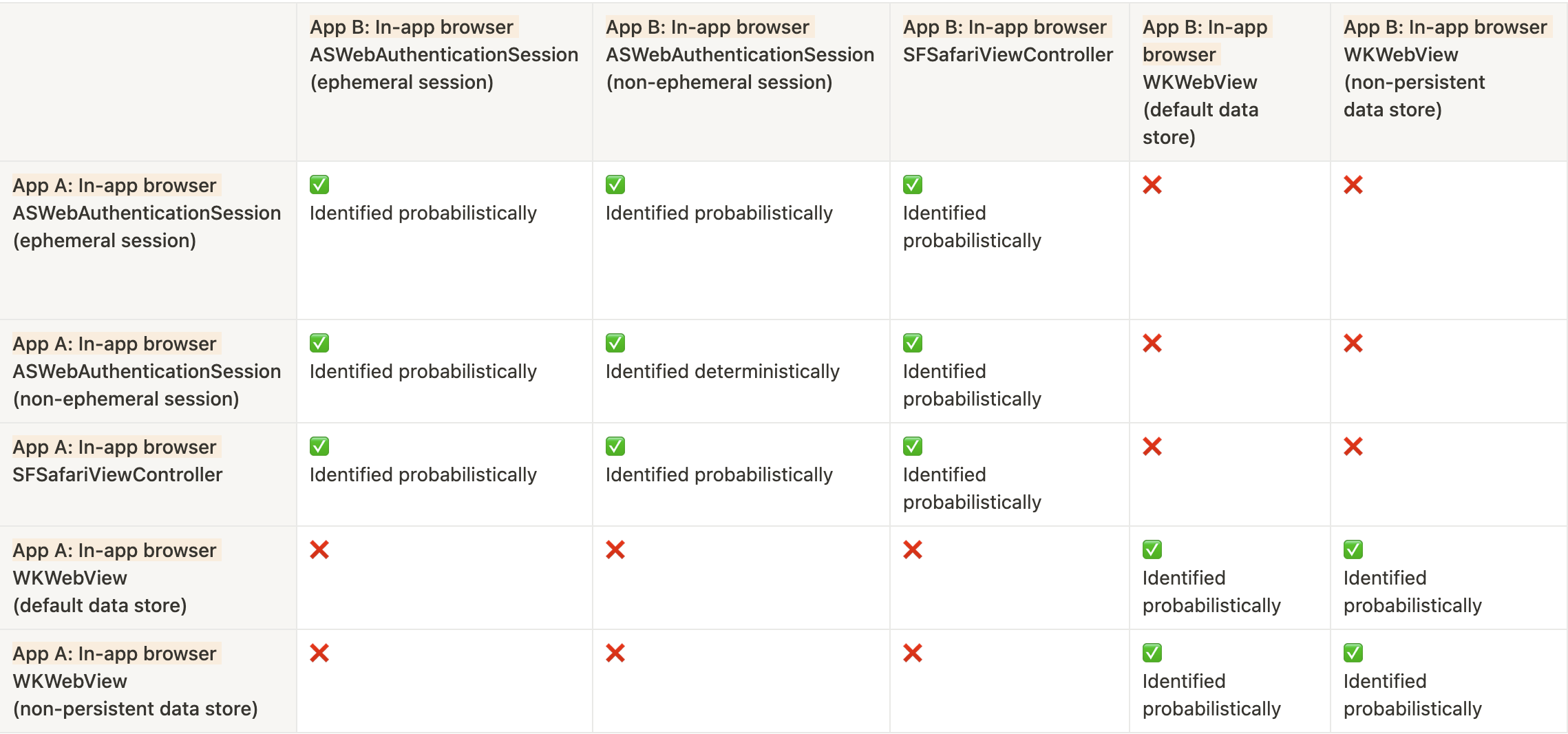Click red X in WKWebView default row, first column
Screen dimensions: 1568x734
(x=319, y=549)
